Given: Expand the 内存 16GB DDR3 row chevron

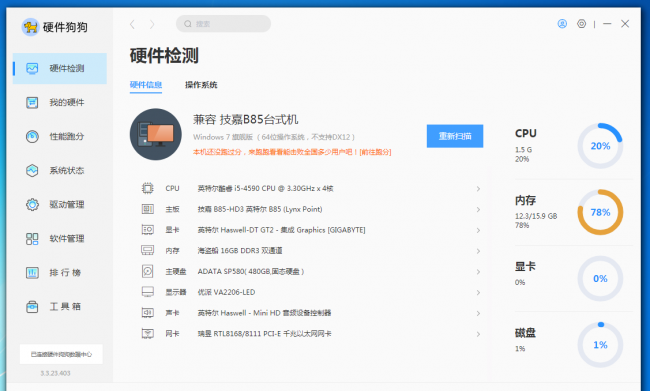Looking at the screenshot, I should click(x=478, y=251).
